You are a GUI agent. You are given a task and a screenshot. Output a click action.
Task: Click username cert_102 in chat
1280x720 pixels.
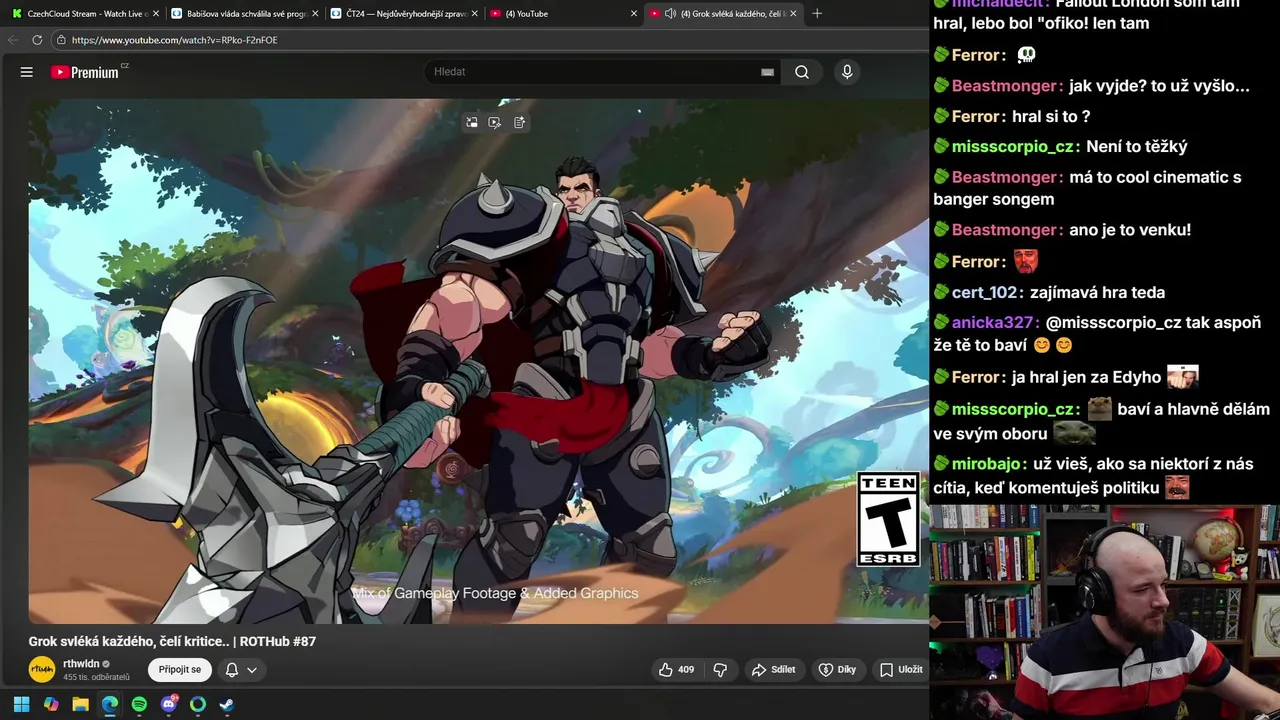click(x=984, y=293)
